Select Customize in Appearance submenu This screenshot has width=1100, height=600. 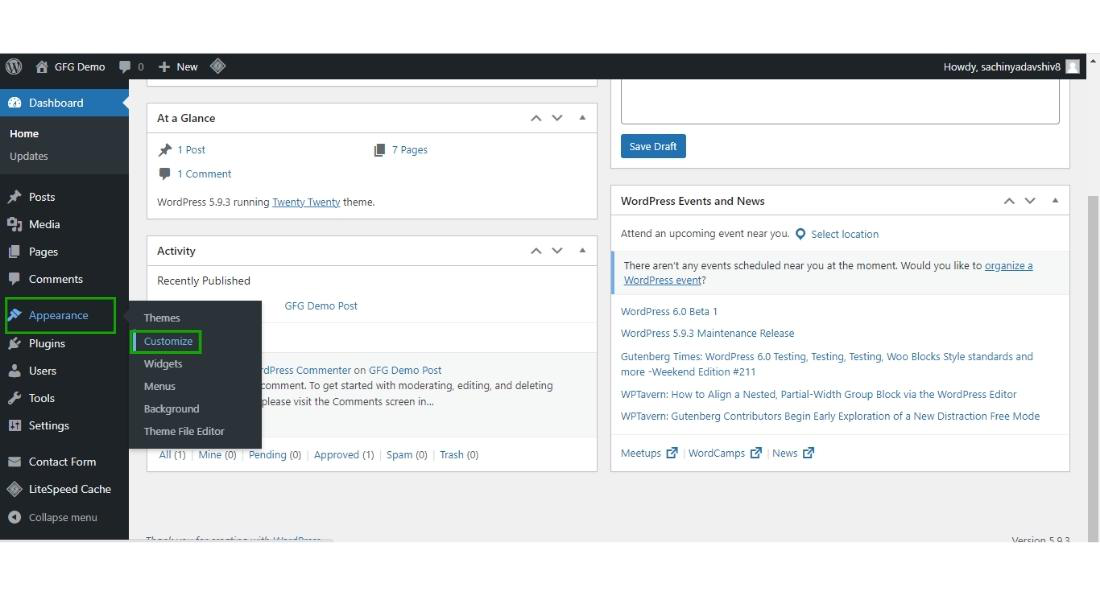pos(168,341)
